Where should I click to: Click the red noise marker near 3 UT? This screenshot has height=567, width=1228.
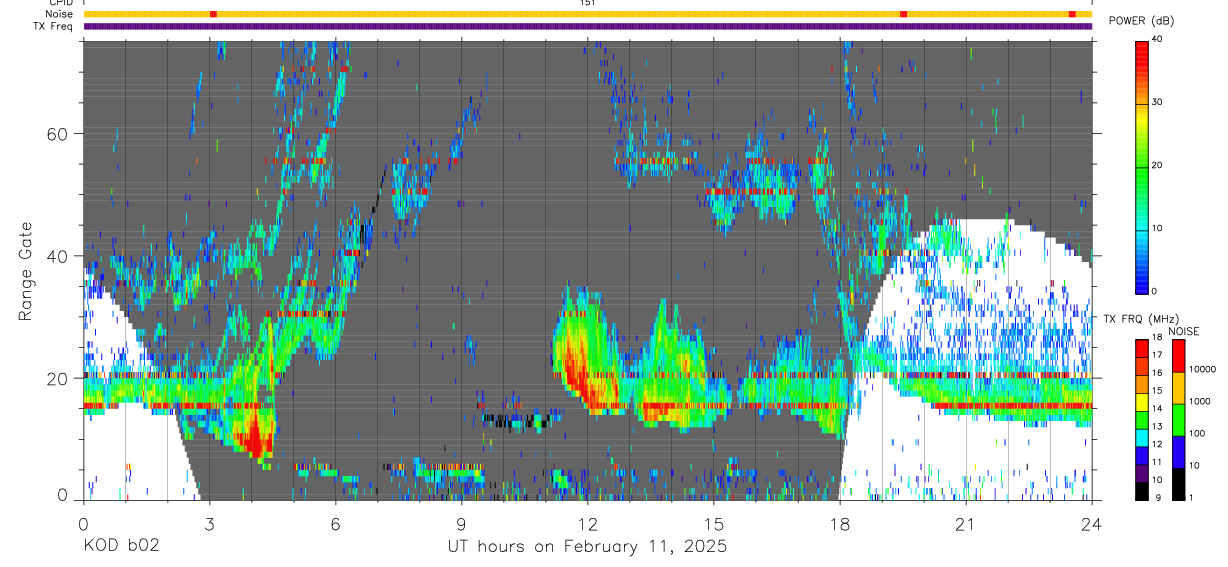[213, 14]
